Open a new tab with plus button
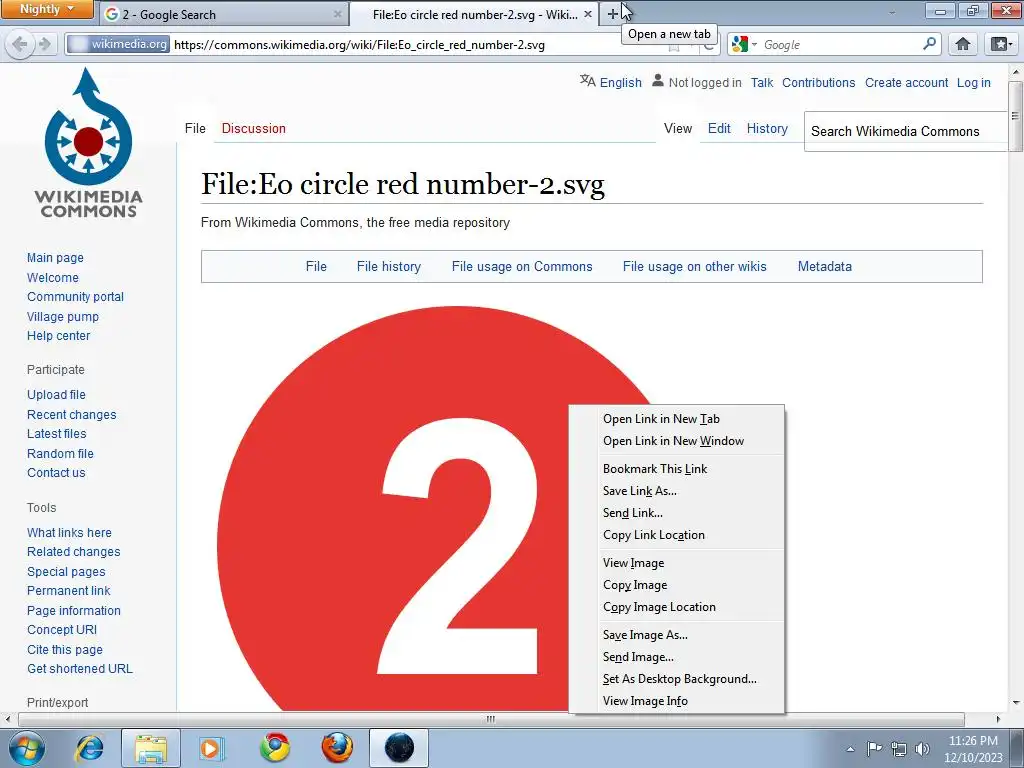This screenshot has width=1024, height=768. [613, 14]
